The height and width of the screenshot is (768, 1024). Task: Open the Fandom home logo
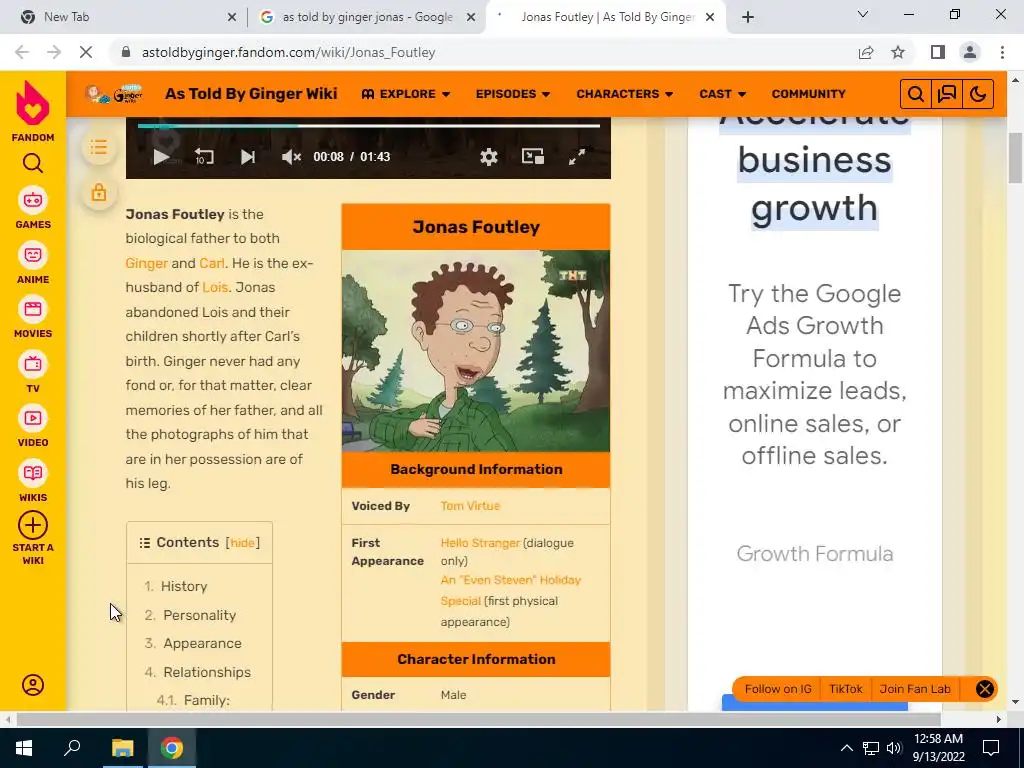pyautogui.click(x=33, y=111)
